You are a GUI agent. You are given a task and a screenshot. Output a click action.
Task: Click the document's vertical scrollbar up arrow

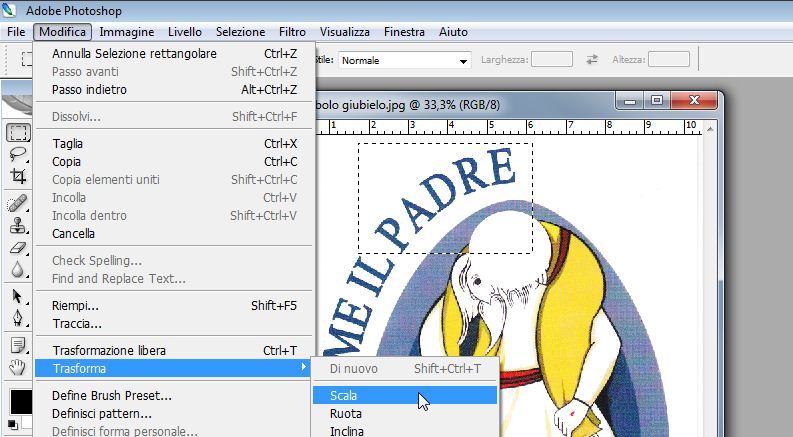point(710,129)
